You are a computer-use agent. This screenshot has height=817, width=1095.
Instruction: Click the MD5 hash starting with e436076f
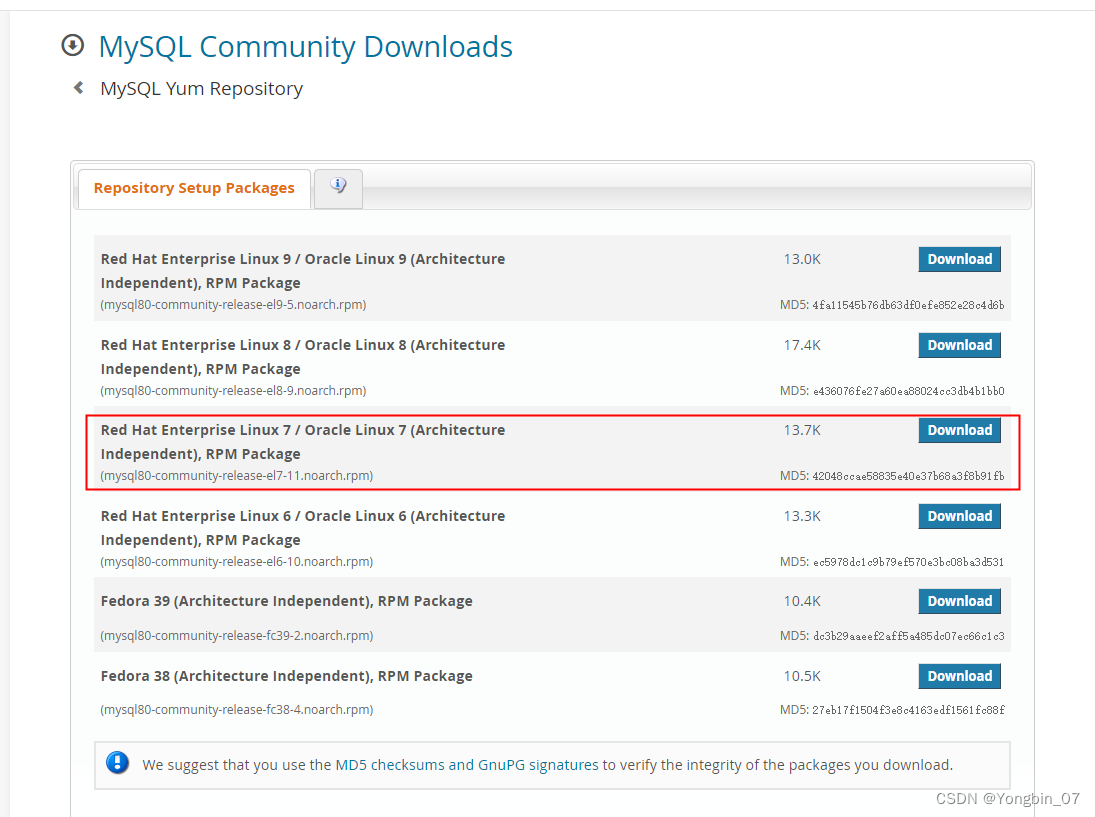point(909,391)
